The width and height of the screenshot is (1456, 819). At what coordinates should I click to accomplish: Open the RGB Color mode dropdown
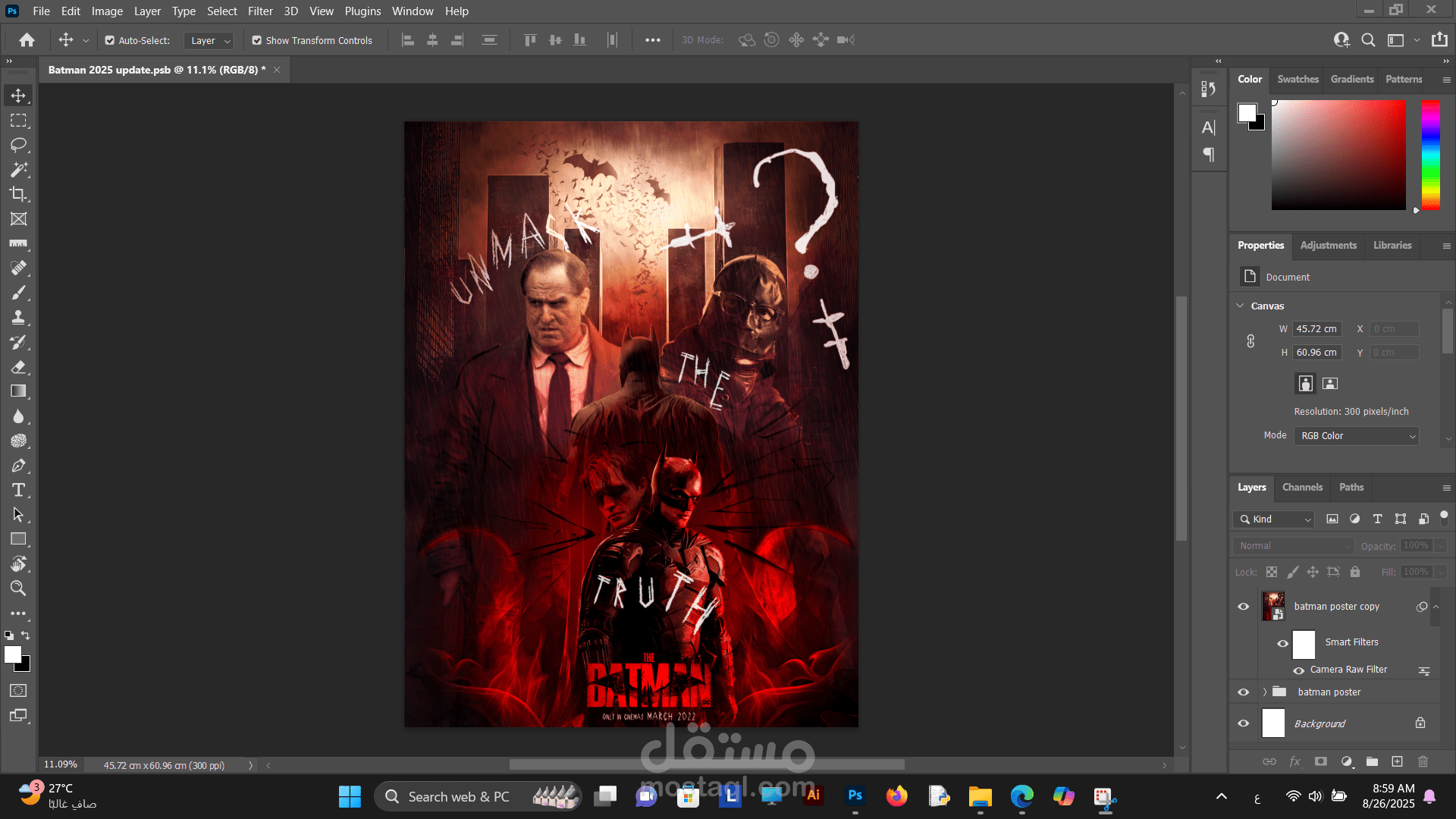[1356, 436]
